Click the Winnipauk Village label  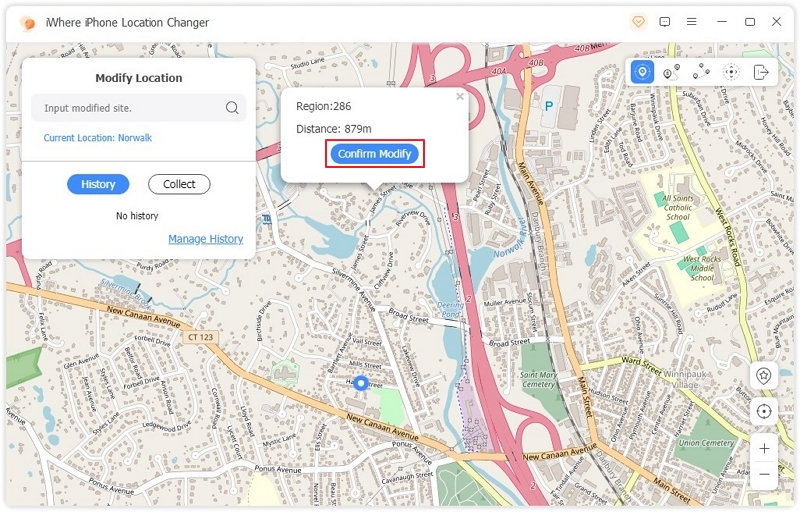(x=685, y=379)
